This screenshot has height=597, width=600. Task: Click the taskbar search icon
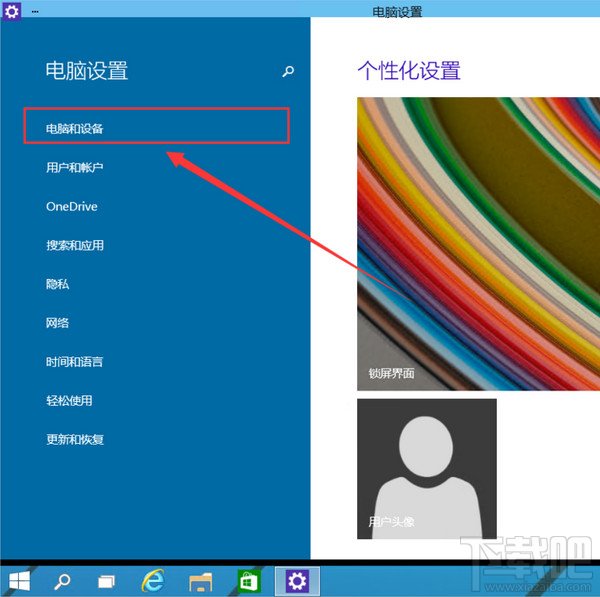(x=62, y=580)
